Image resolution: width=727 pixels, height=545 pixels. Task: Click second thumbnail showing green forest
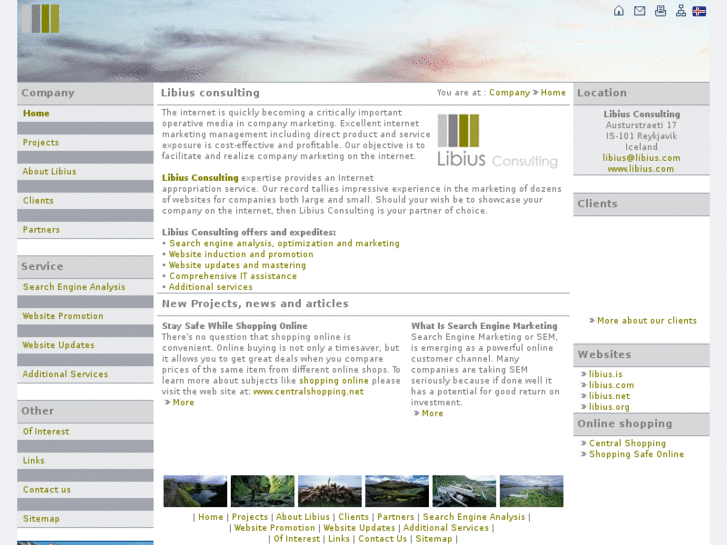(x=262, y=491)
